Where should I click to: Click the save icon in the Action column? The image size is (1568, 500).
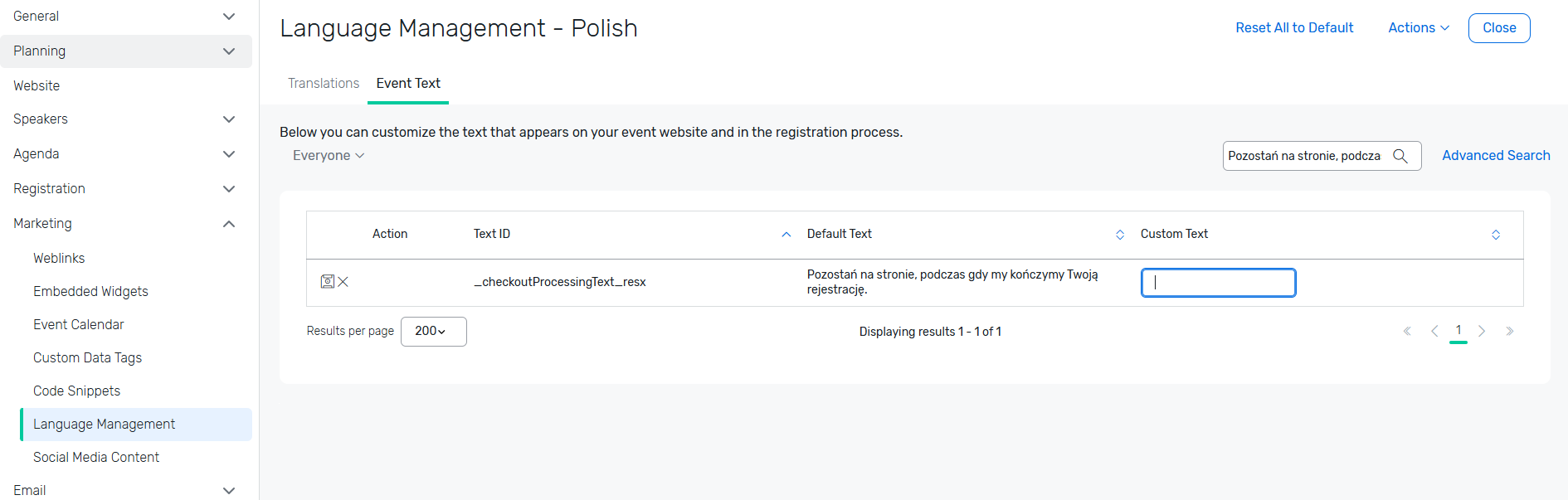coord(328,282)
